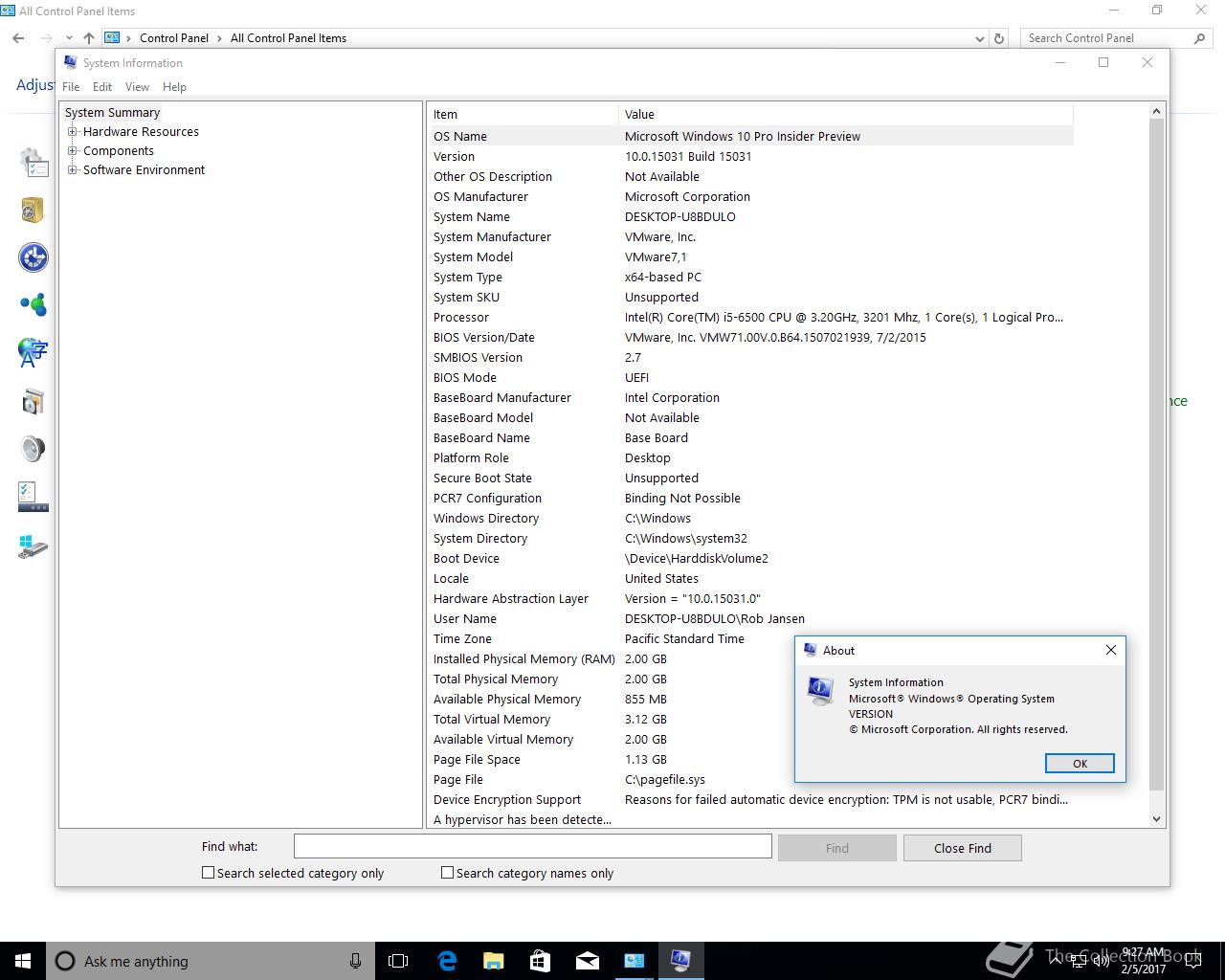Close the About dialog with X

(1110, 650)
